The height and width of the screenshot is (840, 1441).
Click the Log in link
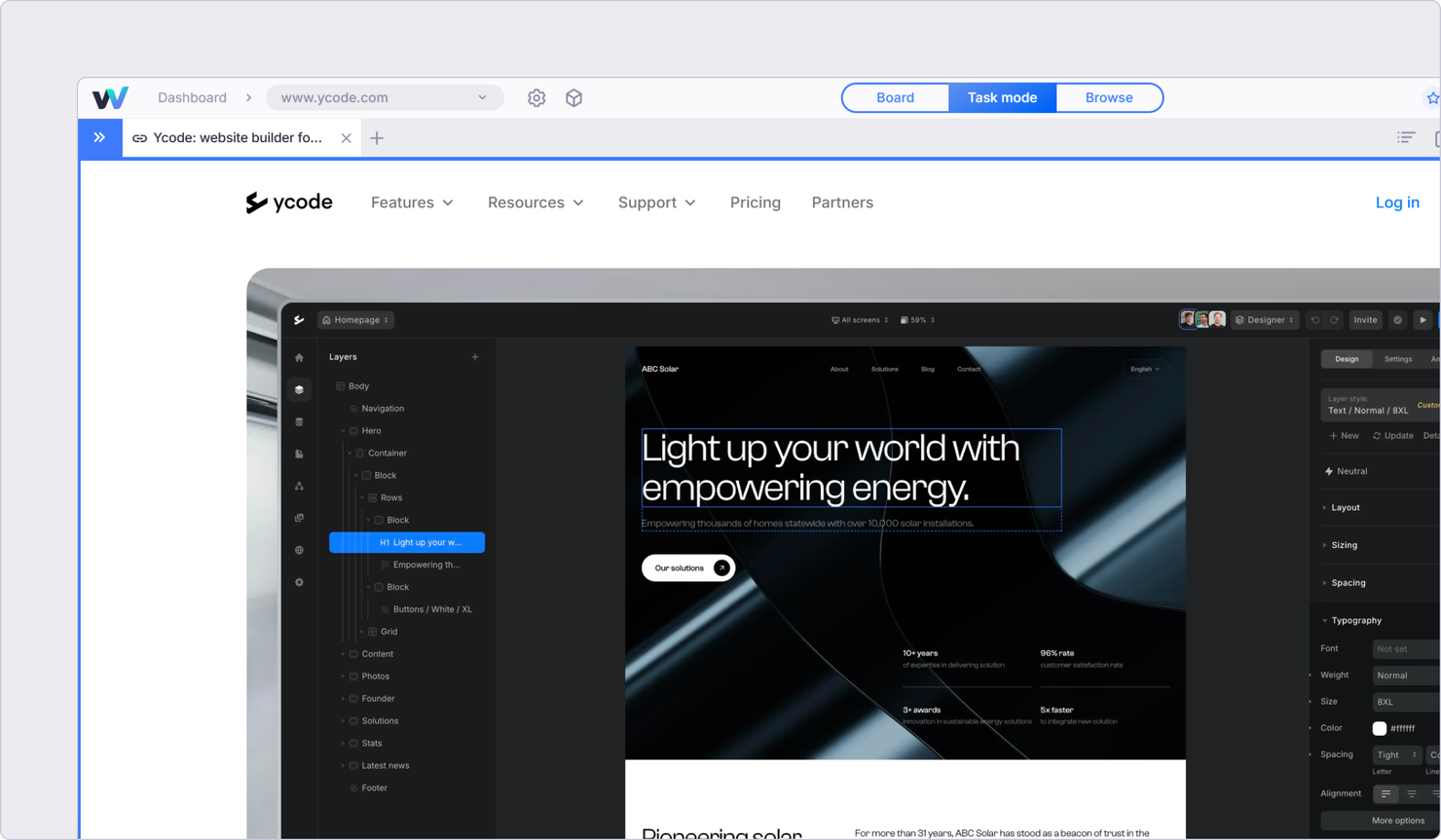pos(1397,202)
